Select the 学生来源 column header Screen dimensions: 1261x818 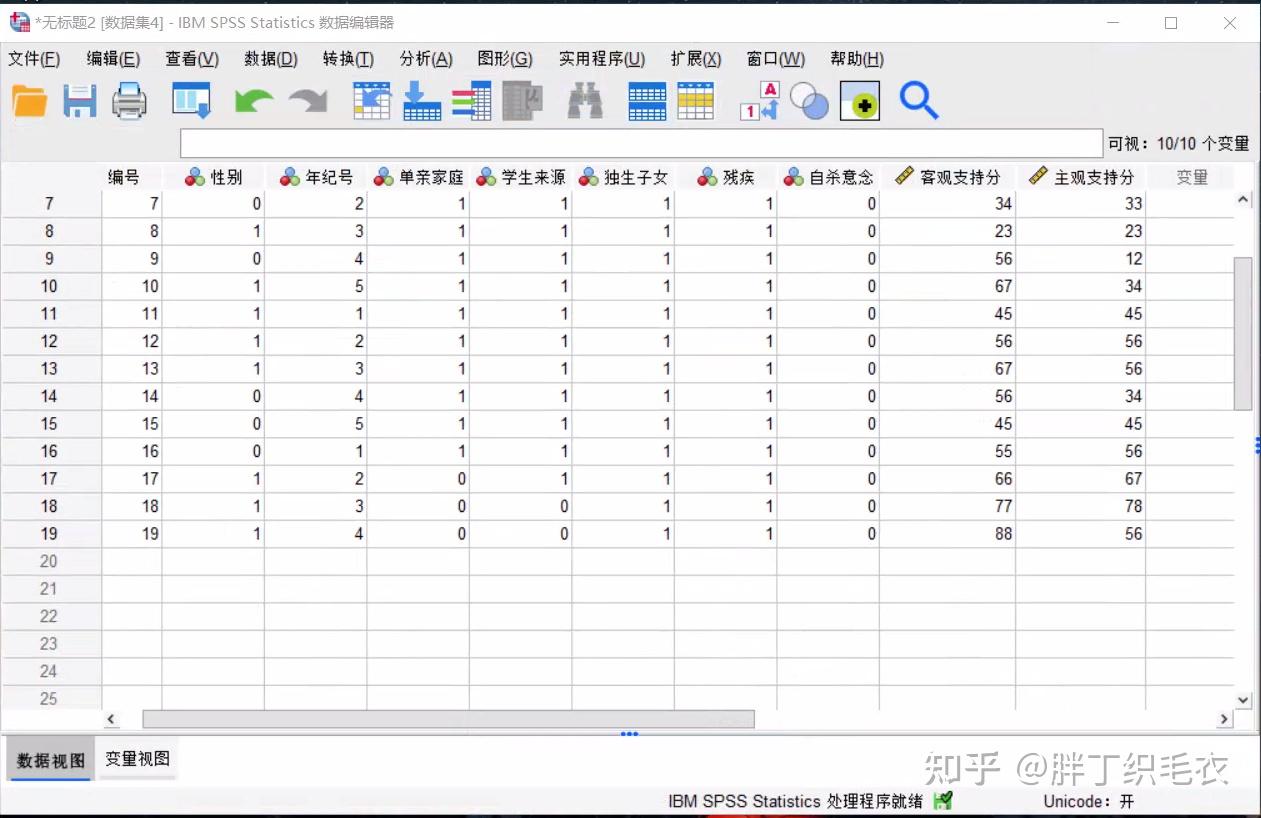pos(521,177)
